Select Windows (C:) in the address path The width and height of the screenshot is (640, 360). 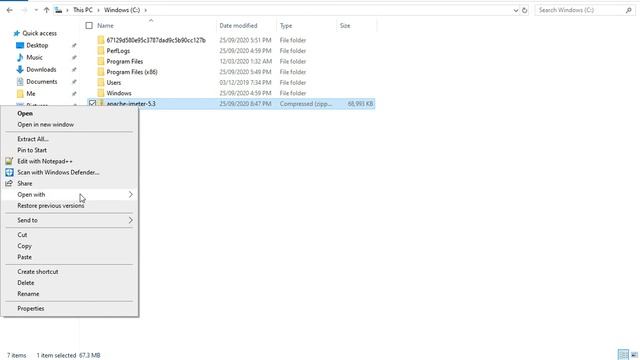(x=122, y=10)
